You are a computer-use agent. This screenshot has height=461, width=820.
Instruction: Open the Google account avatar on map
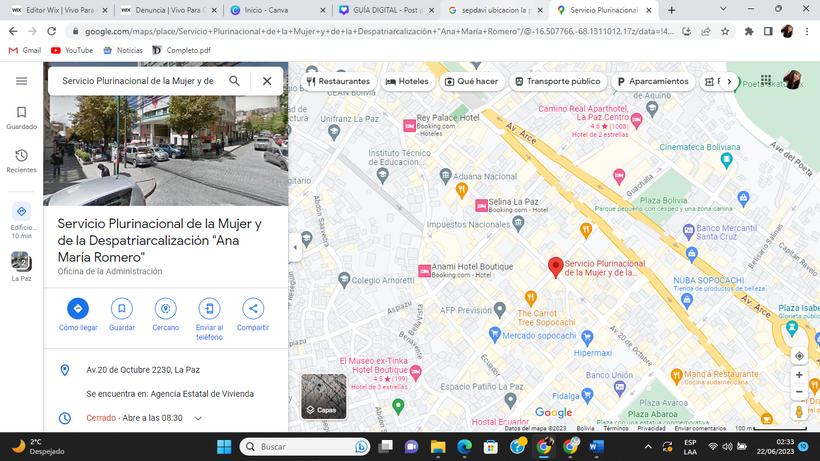coord(792,80)
